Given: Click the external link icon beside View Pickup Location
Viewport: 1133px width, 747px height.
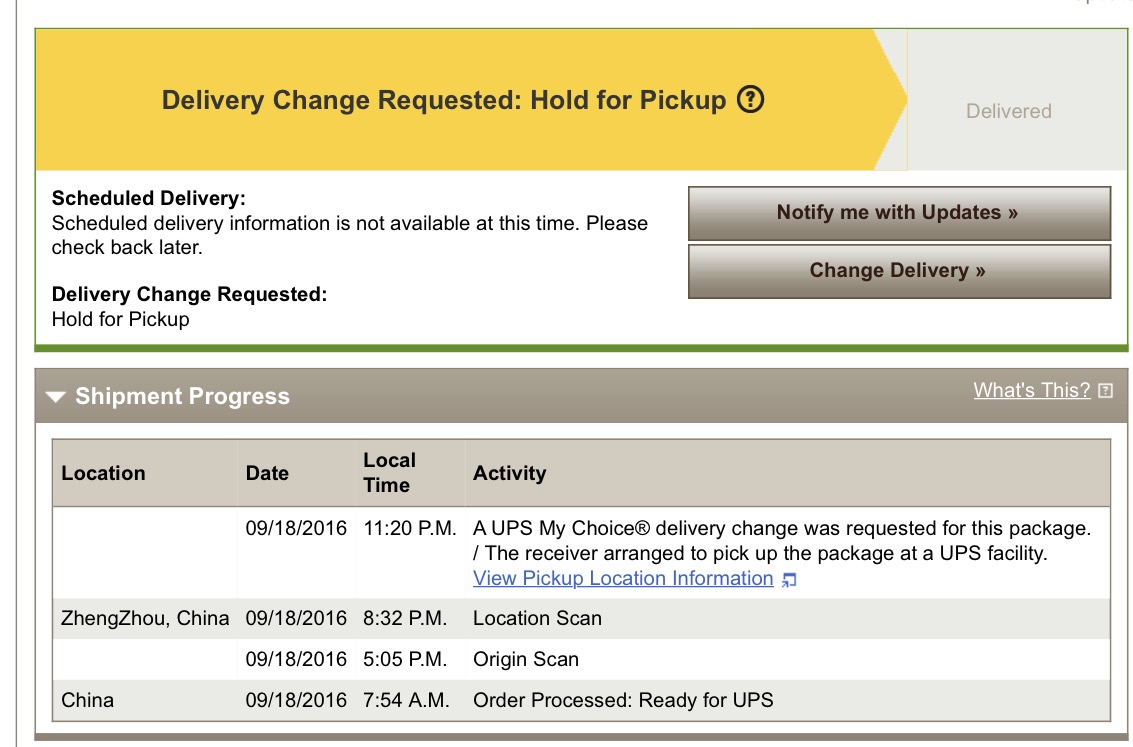Looking at the screenshot, I should point(789,579).
